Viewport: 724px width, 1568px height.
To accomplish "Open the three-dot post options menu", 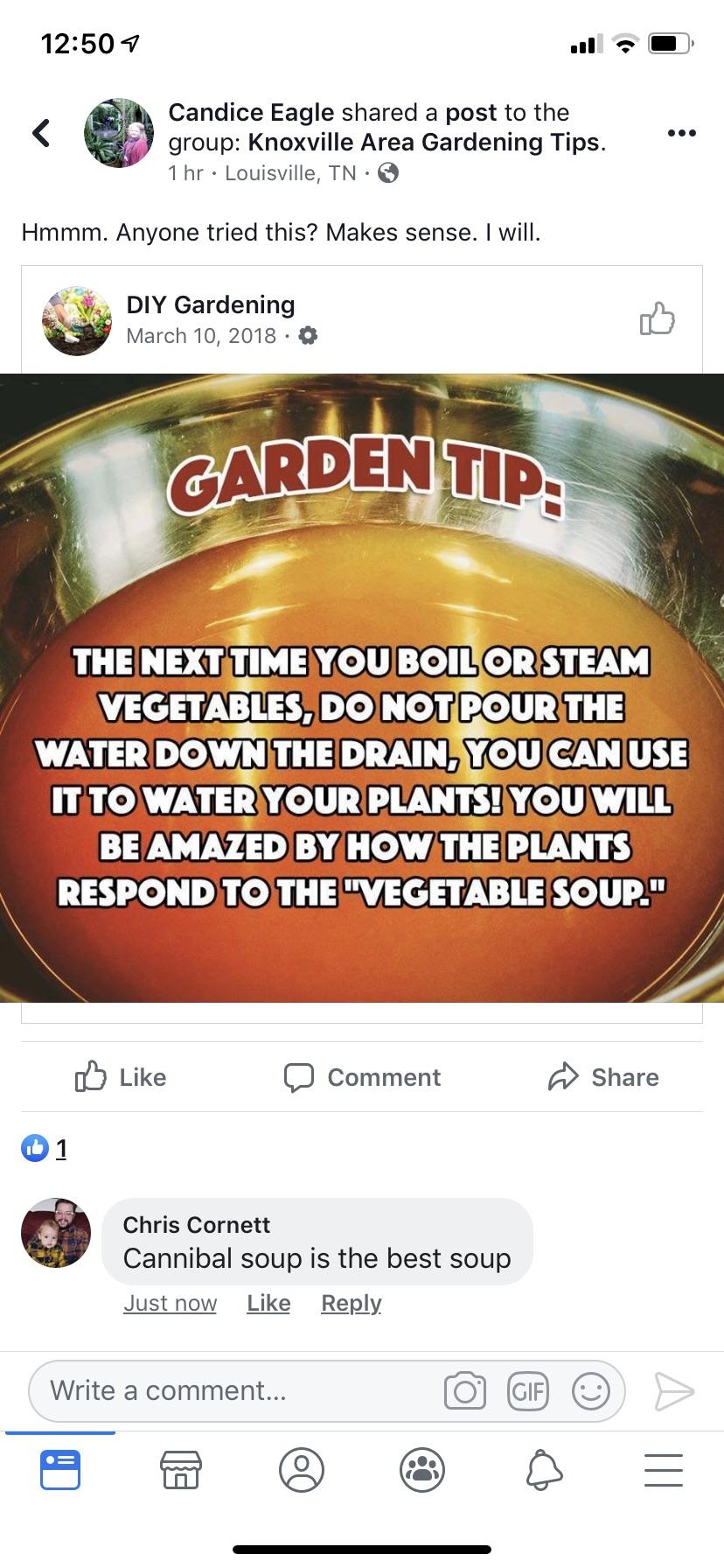I will coord(681,133).
